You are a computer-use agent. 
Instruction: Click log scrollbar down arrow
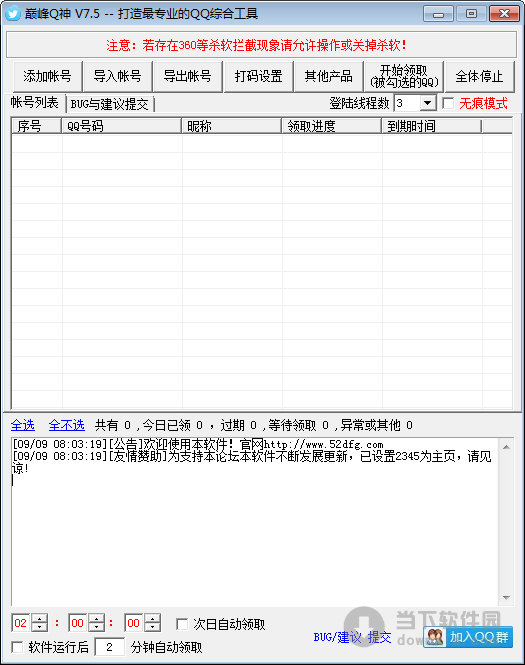tap(506, 597)
